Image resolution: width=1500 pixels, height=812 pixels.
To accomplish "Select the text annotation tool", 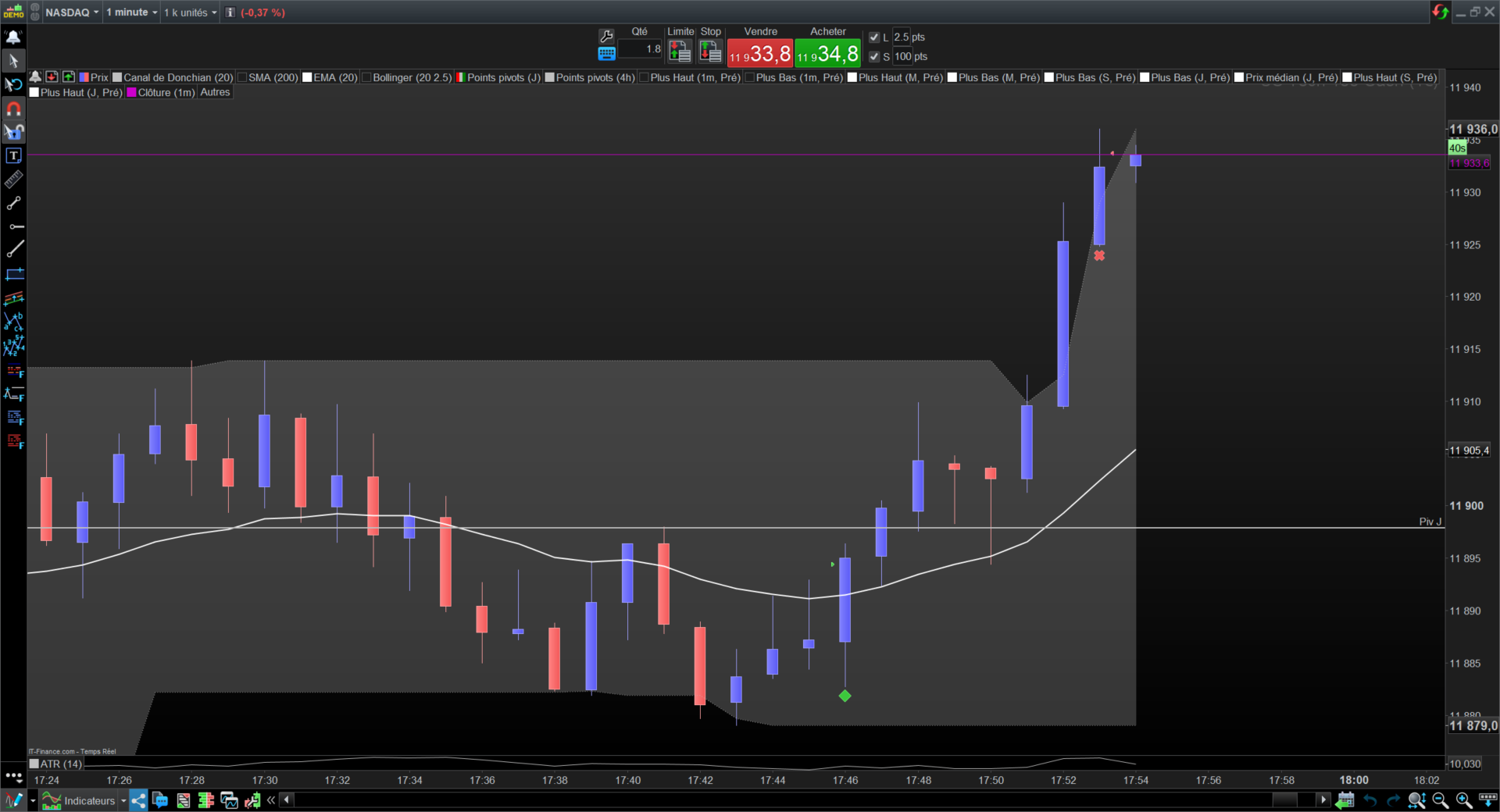I will (x=13, y=155).
